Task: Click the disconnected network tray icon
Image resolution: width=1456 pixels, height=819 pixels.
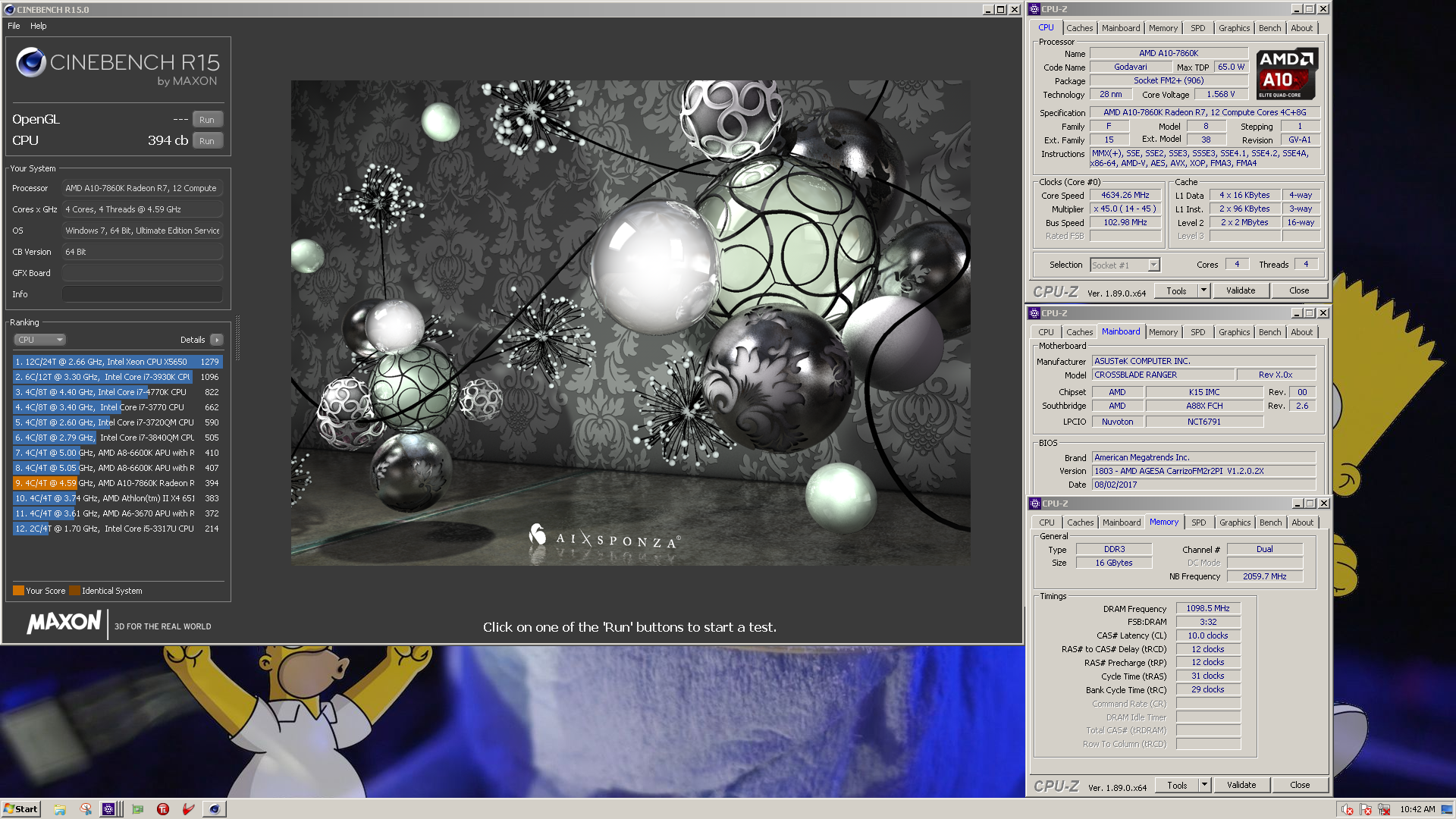Action: click(x=1384, y=809)
